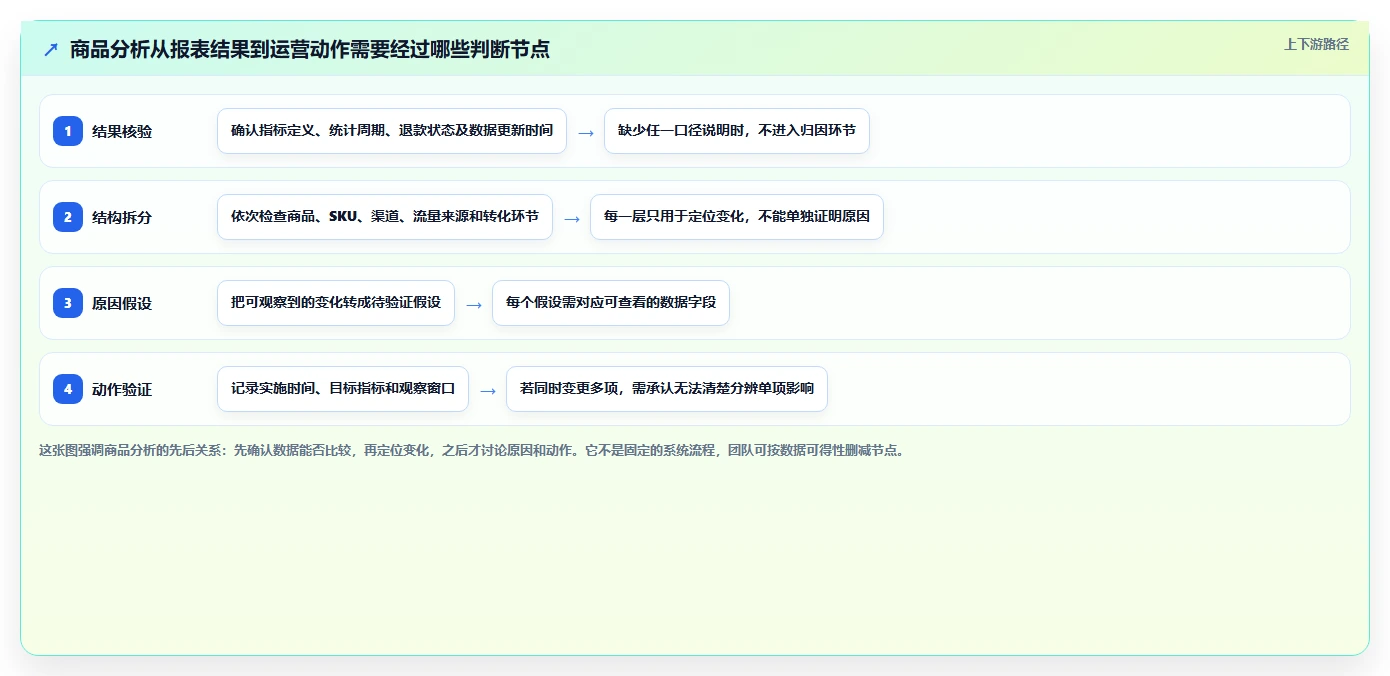1390x676 pixels.
Task: Click the arrow in the 结果核验 row
Action: pyautogui.click(x=586, y=132)
